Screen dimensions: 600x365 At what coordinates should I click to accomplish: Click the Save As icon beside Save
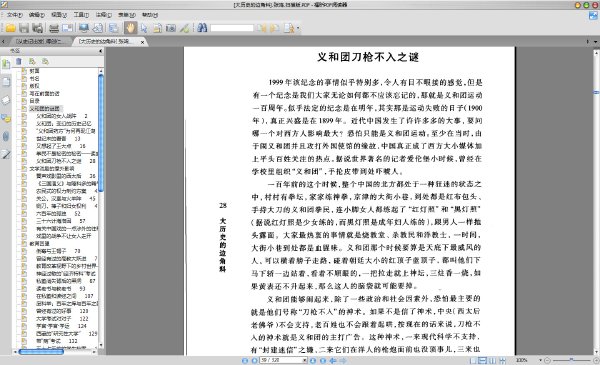38,28
